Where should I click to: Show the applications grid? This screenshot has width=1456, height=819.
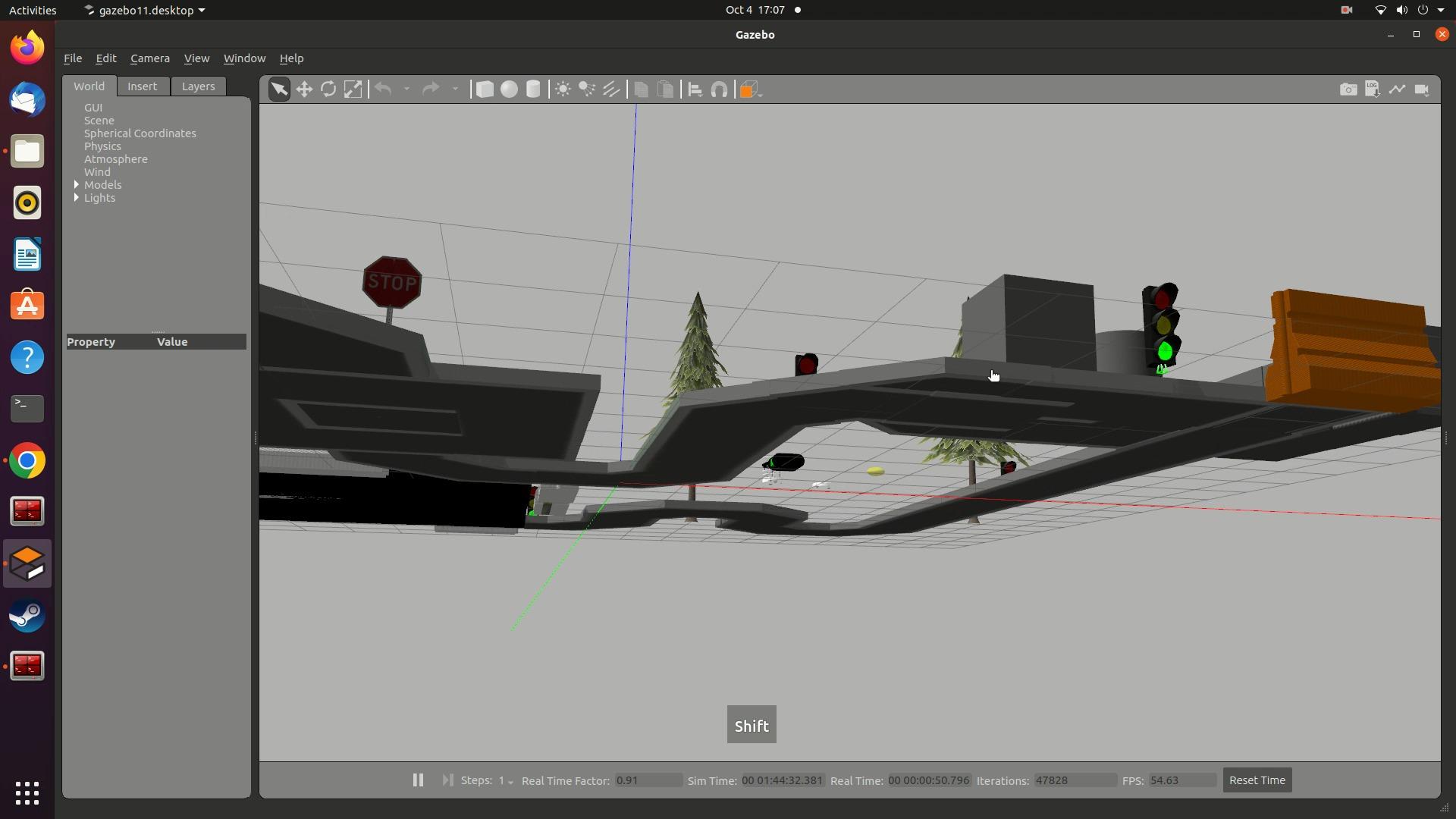[27, 793]
